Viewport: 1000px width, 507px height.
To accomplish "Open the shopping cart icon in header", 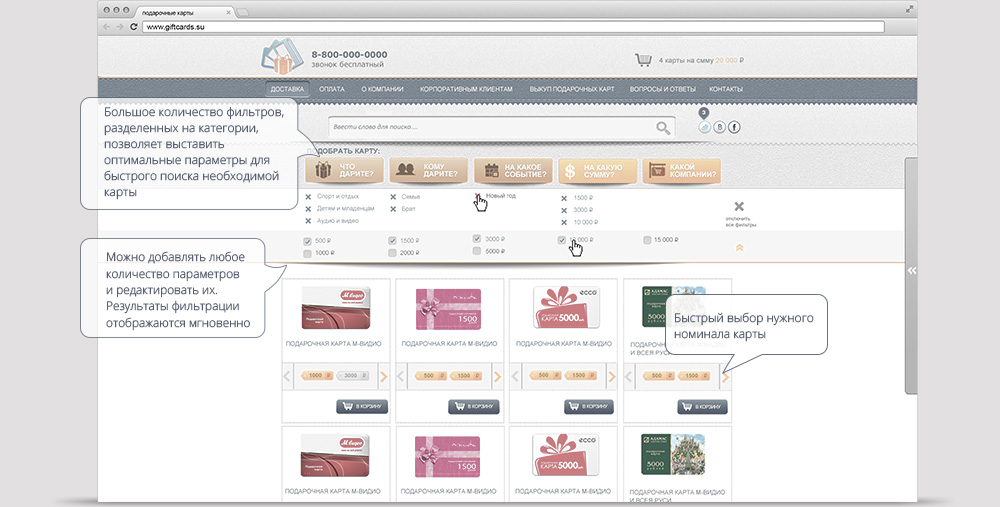I will coord(643,60).
